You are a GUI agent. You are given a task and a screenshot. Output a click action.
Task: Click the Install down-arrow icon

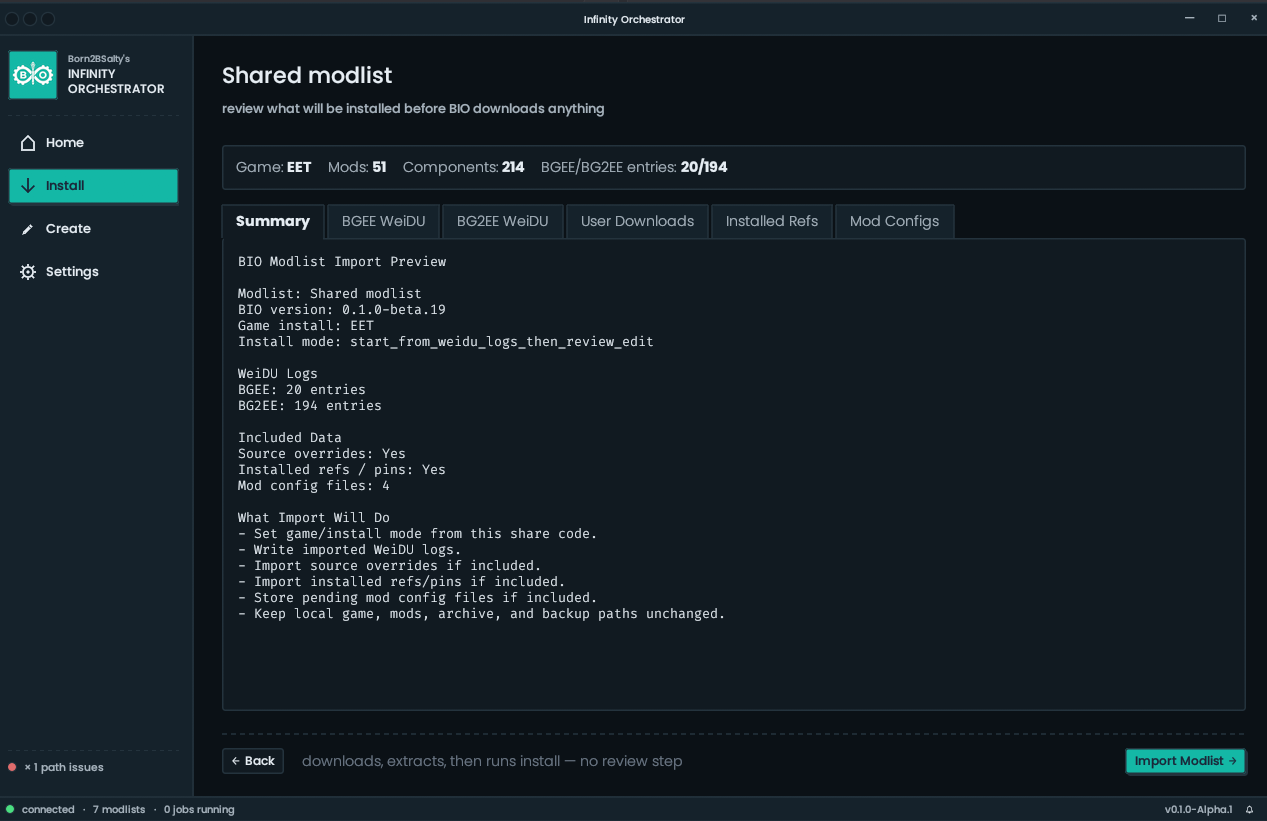(28, 186)
